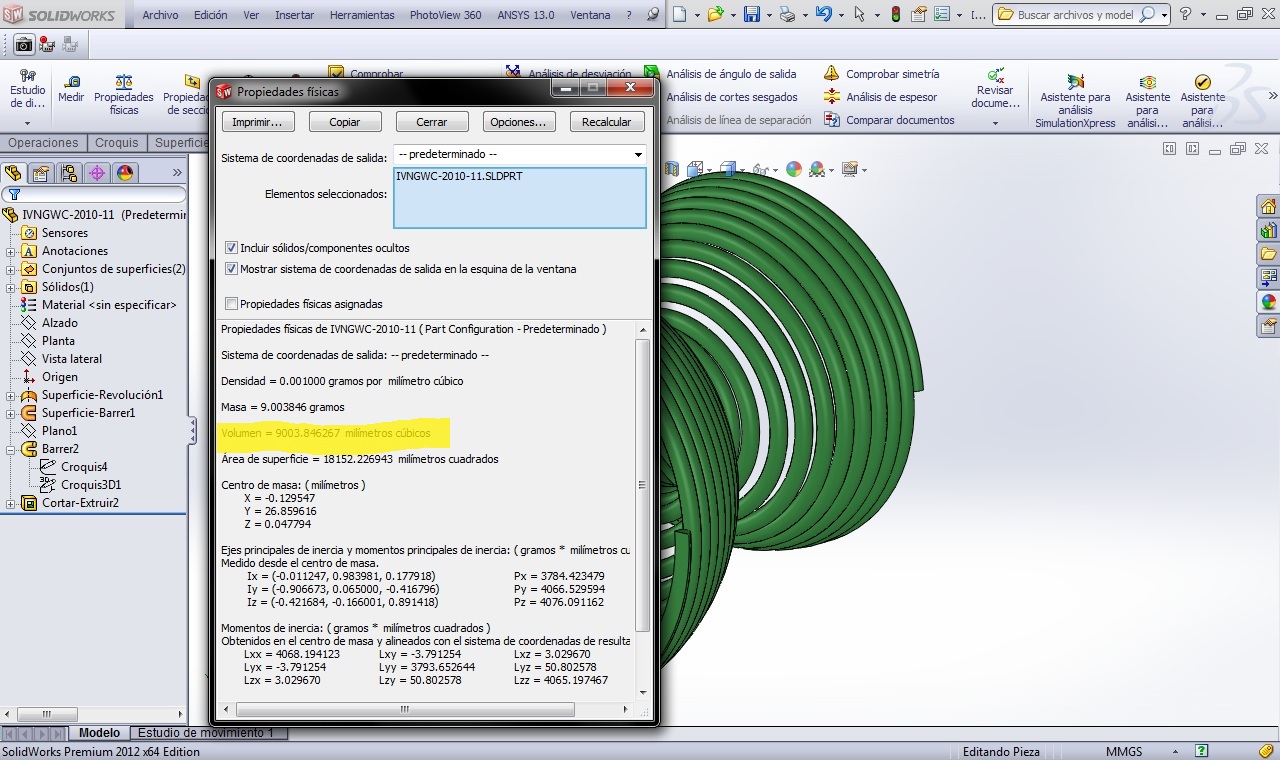This screenshot has width=1280, height=760.
Task: Click the Save floppy disk icon
Action: point(751,15)
